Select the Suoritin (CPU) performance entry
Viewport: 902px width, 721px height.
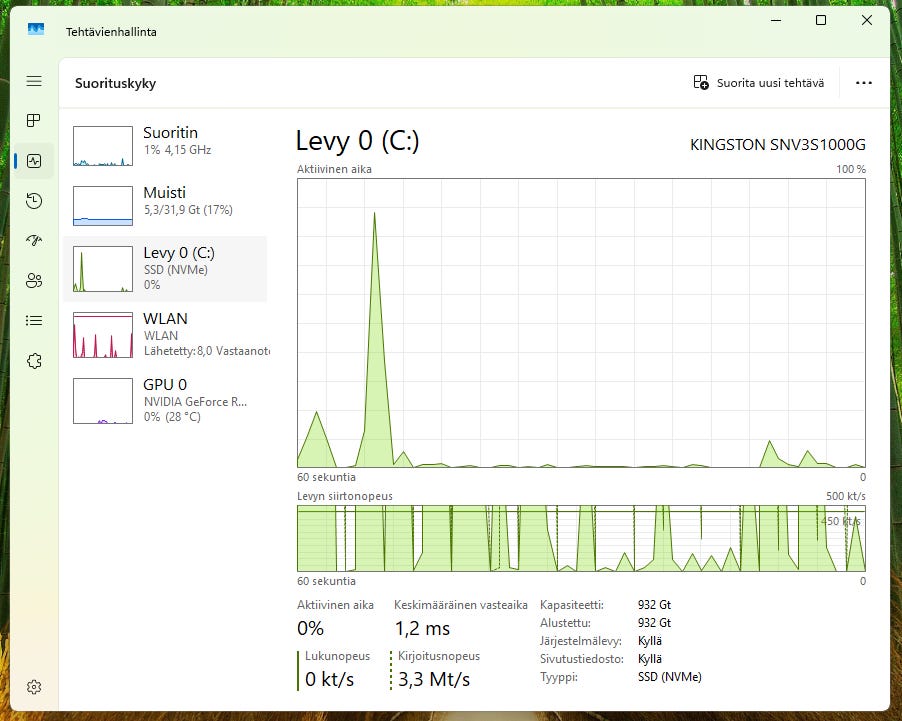(165, 146)
